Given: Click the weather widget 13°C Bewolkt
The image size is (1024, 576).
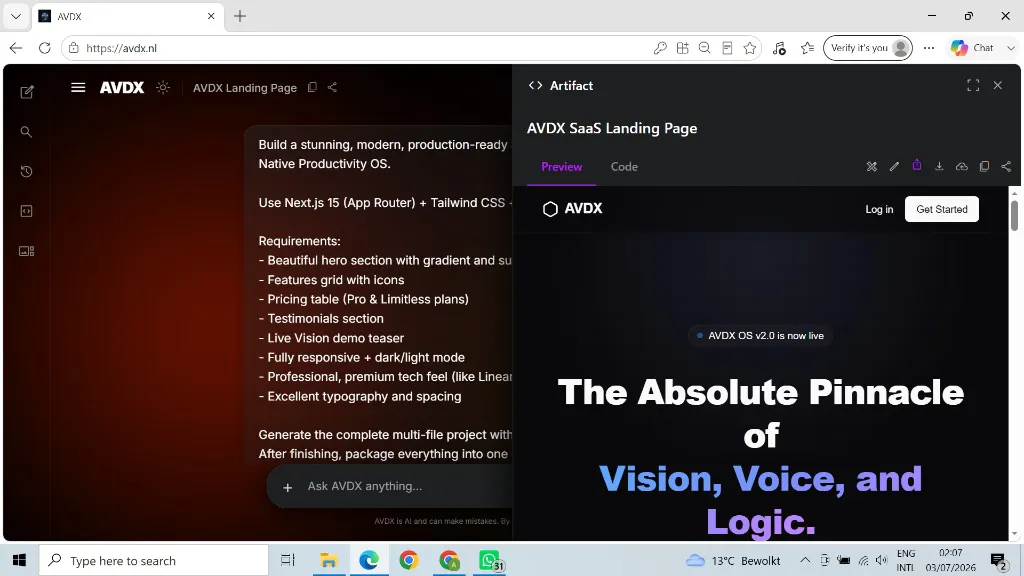Looking at the screenshot, I should (733, 560).
